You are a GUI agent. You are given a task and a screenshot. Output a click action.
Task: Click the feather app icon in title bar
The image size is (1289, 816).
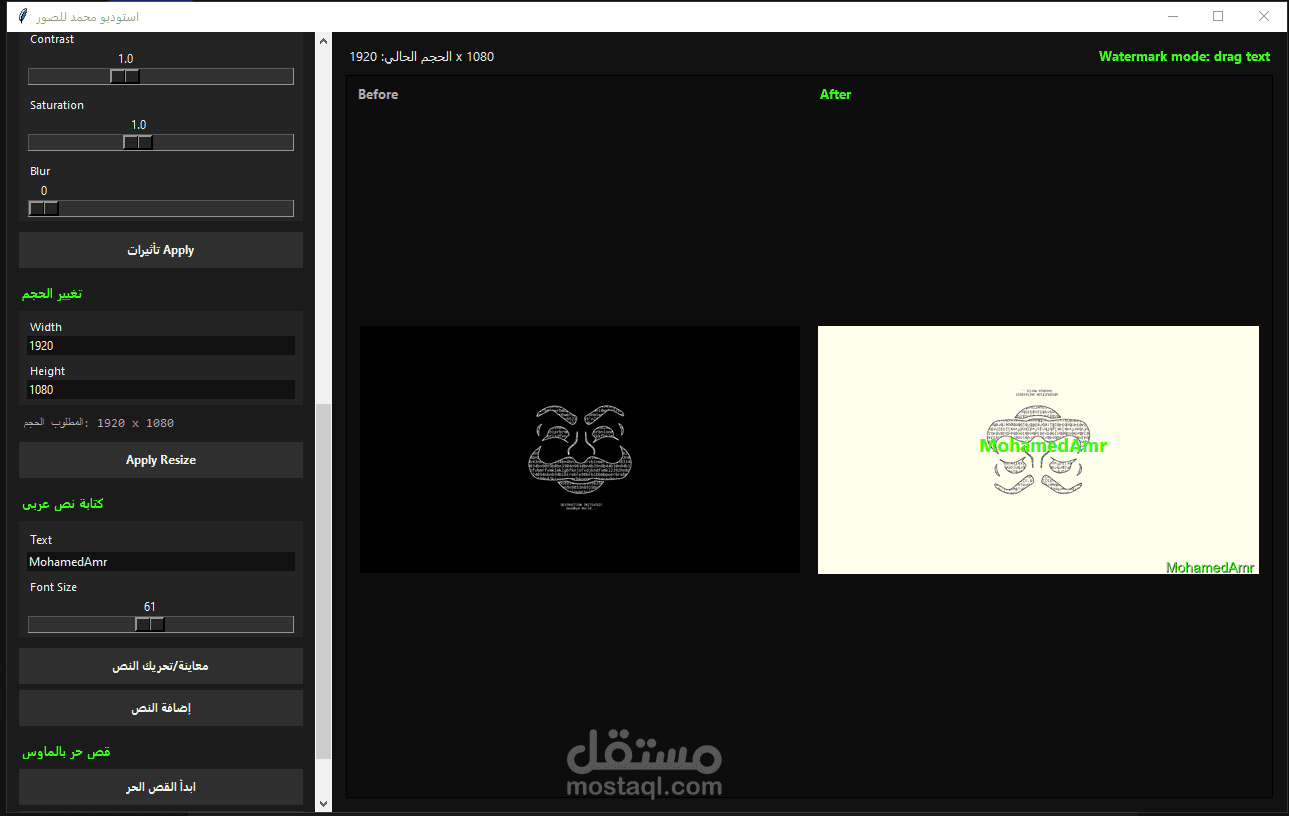coord(22,17)
